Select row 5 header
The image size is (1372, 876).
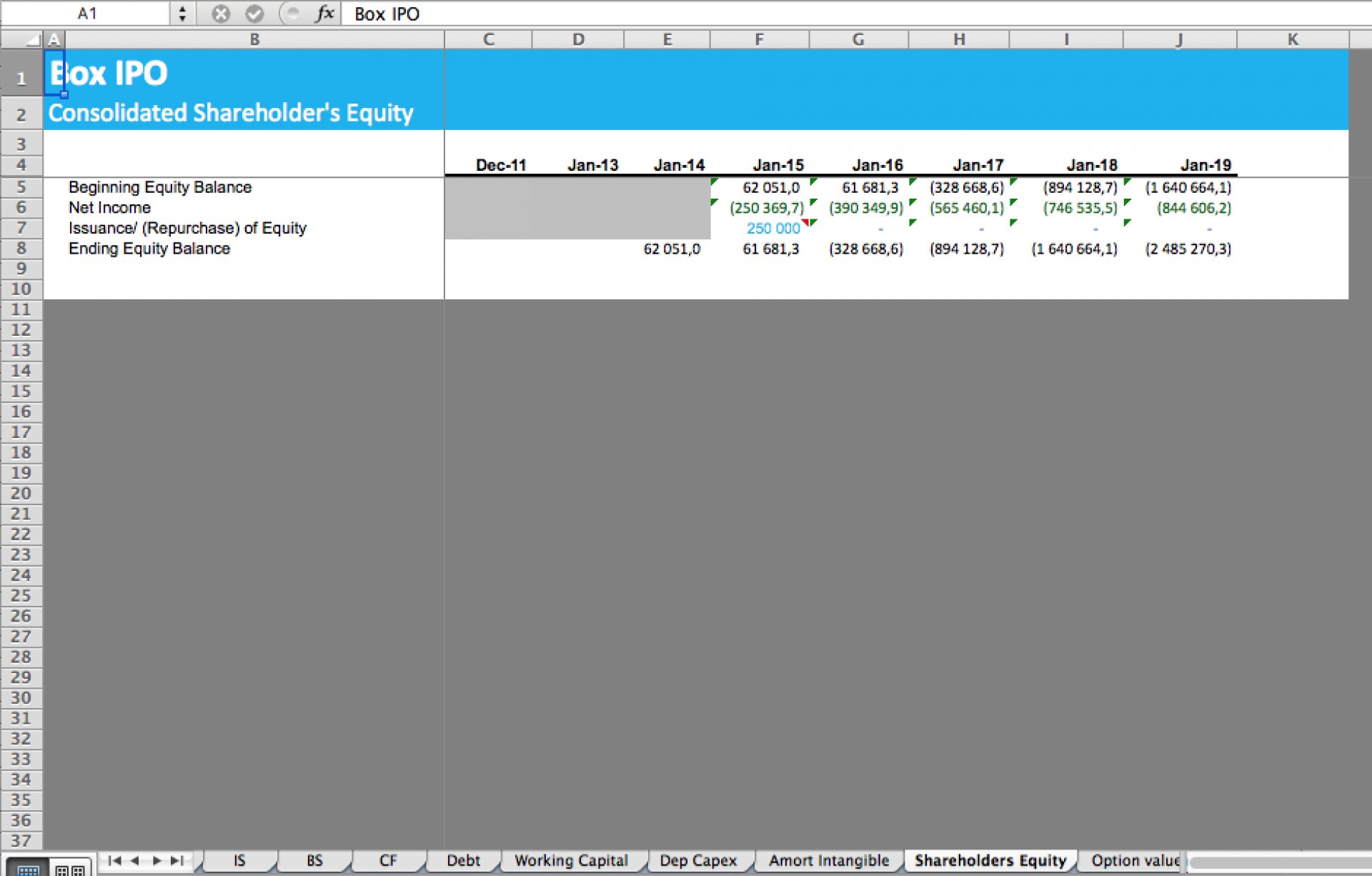pos(21,187)
